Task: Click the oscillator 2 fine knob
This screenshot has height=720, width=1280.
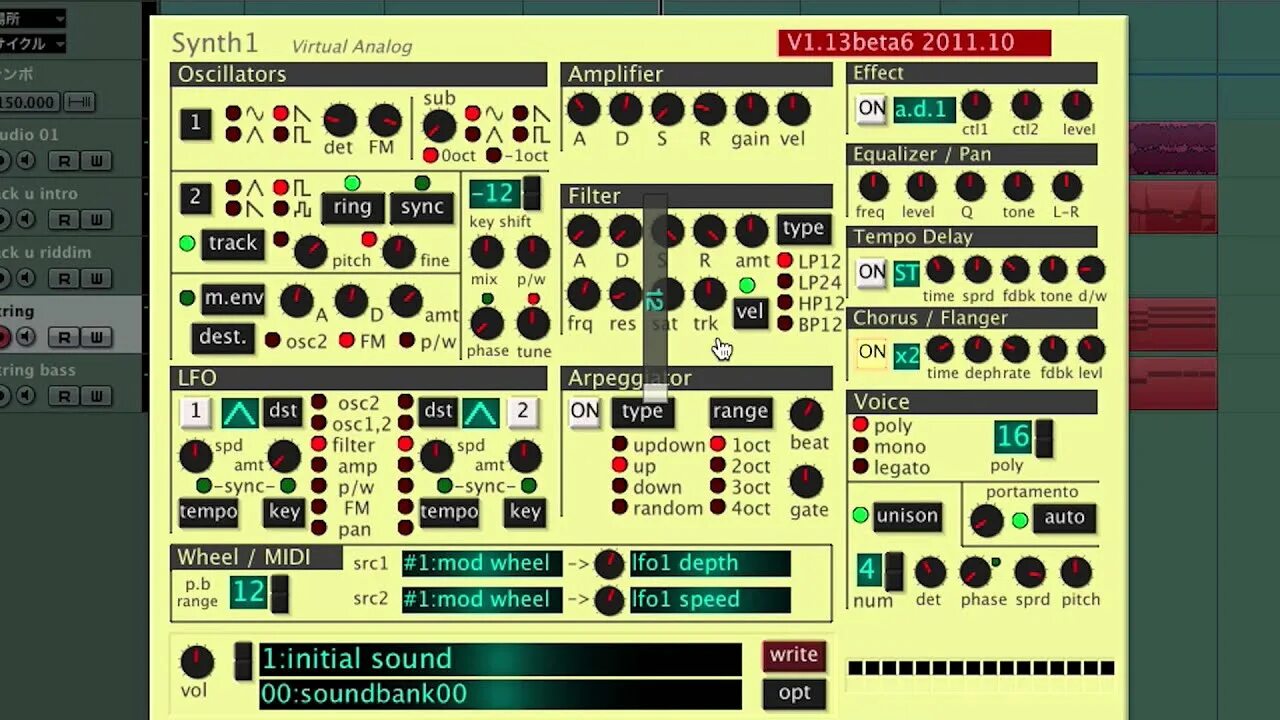Action: click(399, 252)
